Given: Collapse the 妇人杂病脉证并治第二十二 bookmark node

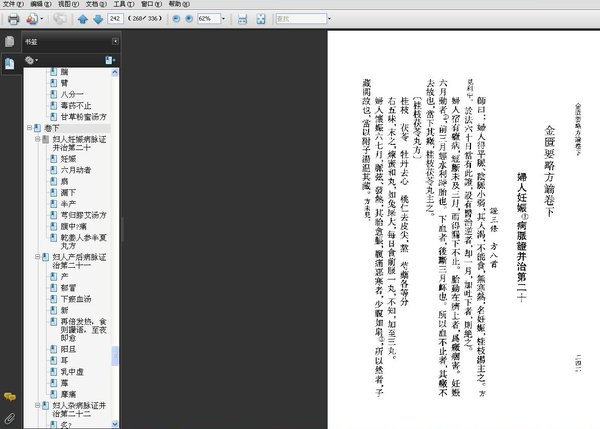Looking at the screenshot, I should coord(38,405).
